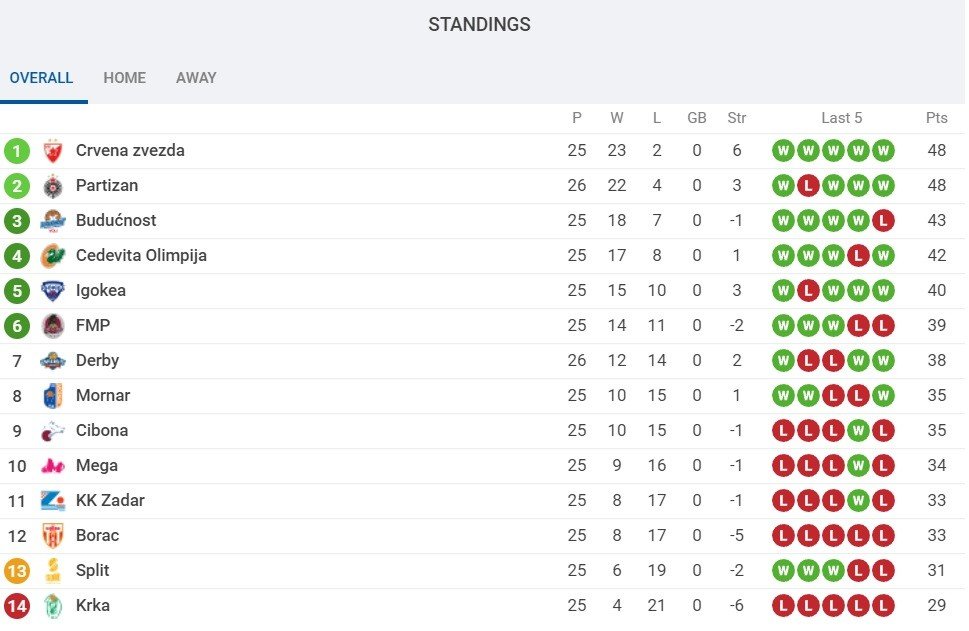Click the Cedevita Olimpija dragon logo
Image resolution: width=969 pixels, height=631 pixels.
pyautogui.click(x=53, y=256)
